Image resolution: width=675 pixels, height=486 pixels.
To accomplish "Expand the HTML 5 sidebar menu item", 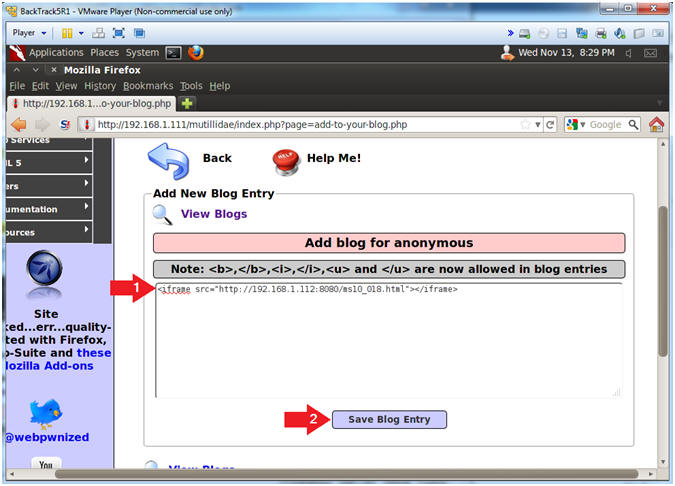I will coord(49,163).
